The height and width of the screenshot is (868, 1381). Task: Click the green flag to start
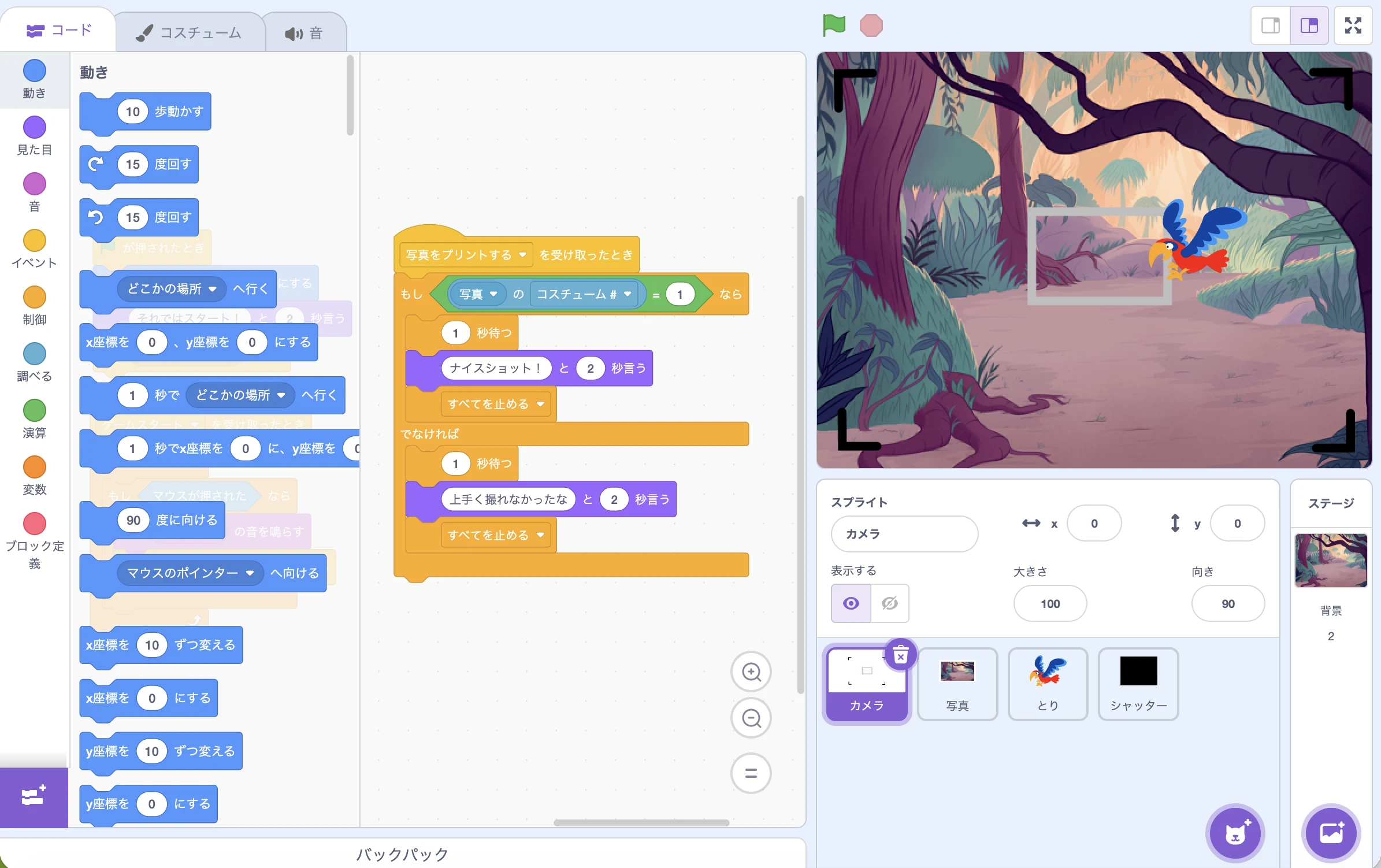(834, 25)
